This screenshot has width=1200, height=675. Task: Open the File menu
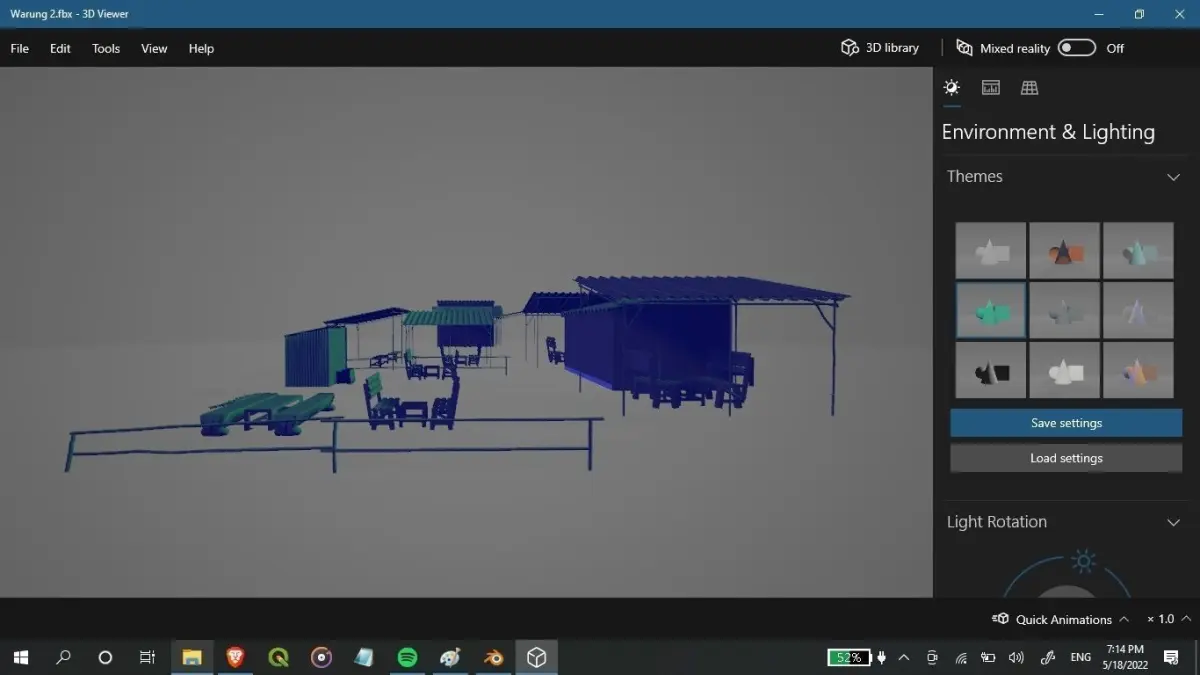[x=20, y=48]
